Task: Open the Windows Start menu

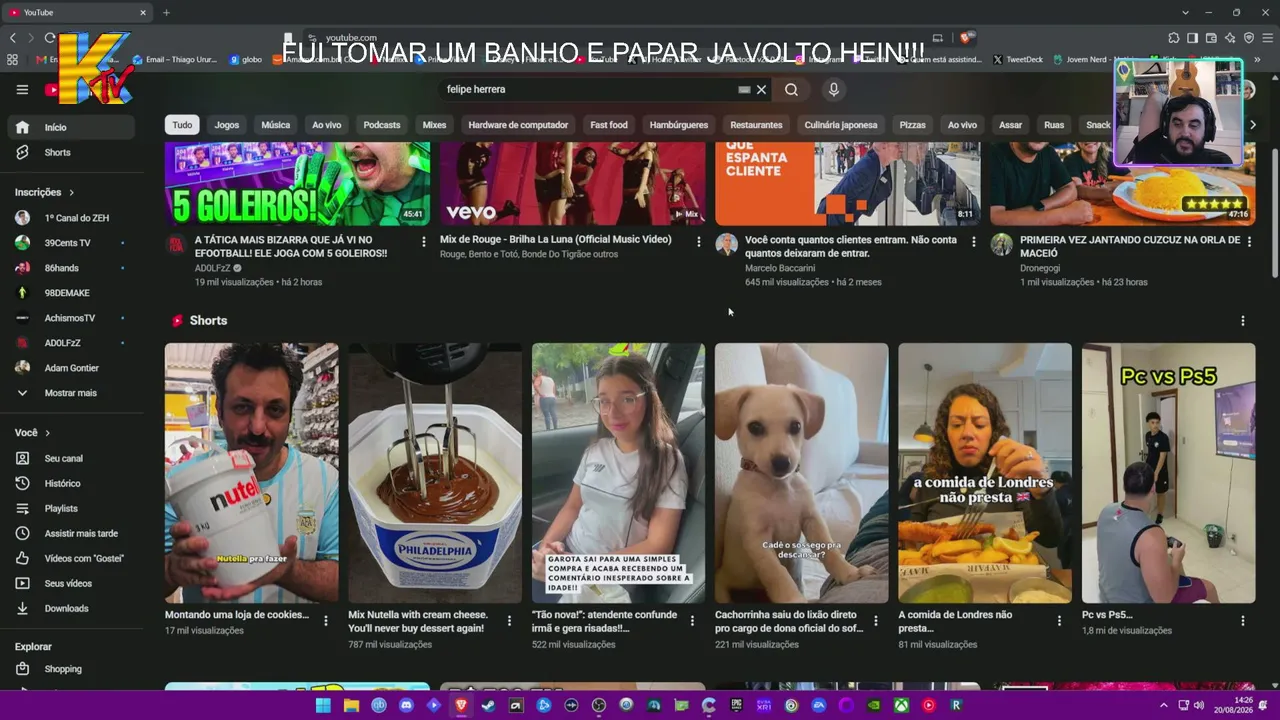Action: 323,705
